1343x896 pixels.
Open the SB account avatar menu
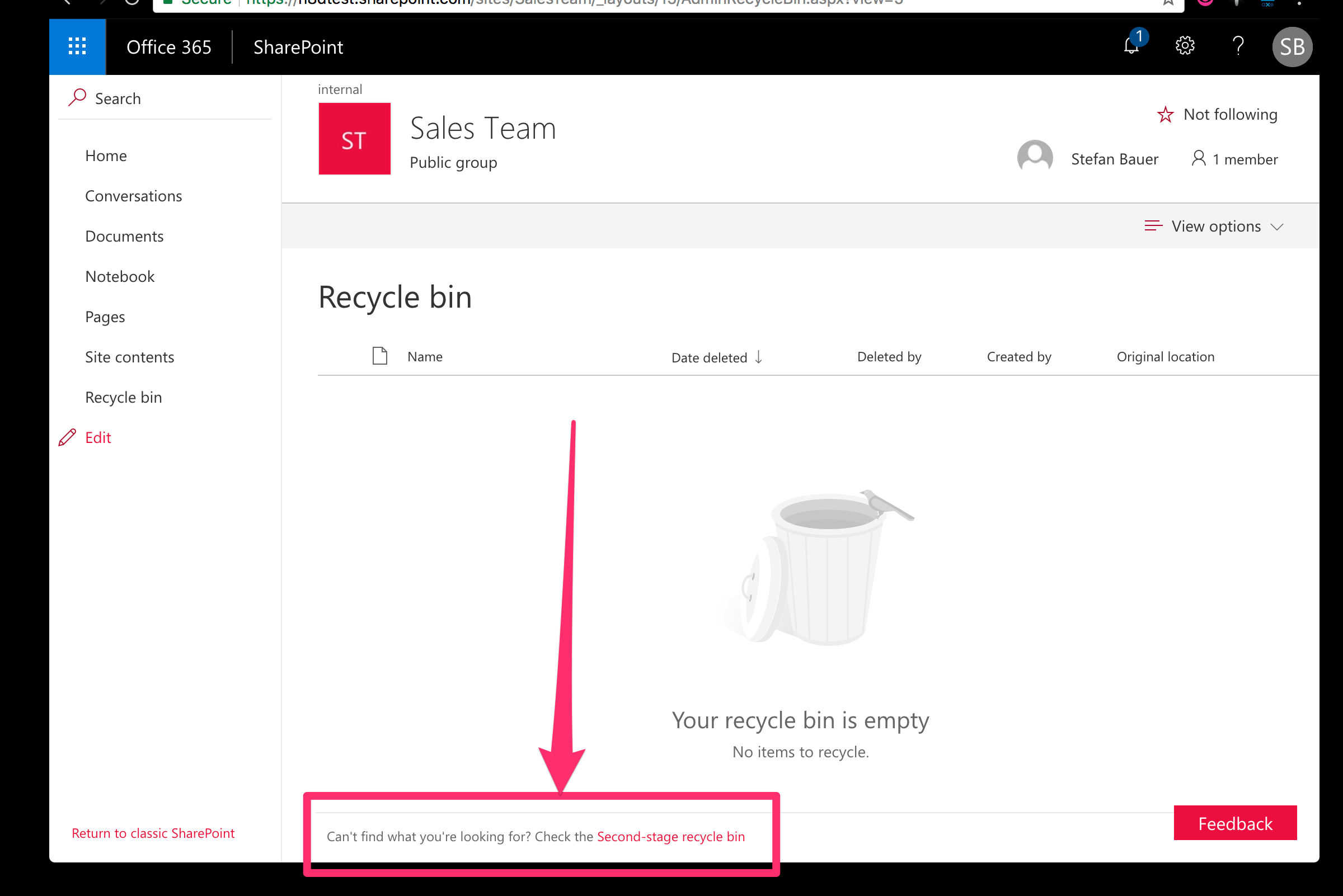pos(1292,46)
